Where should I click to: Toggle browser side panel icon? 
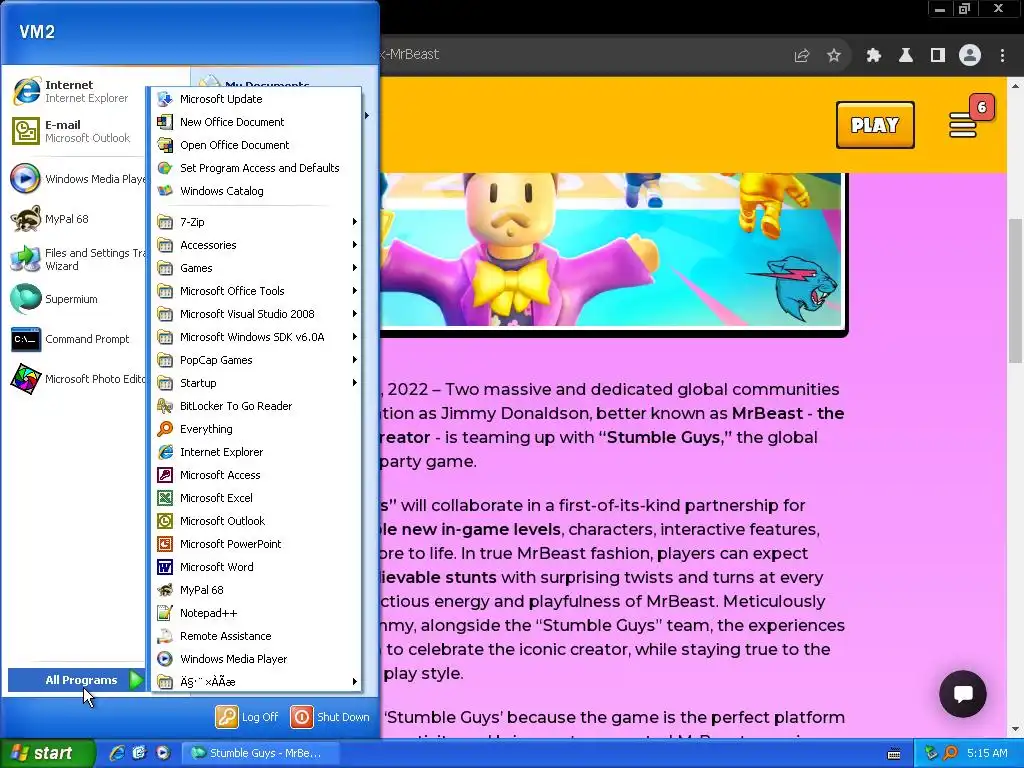tap(938, 56)
